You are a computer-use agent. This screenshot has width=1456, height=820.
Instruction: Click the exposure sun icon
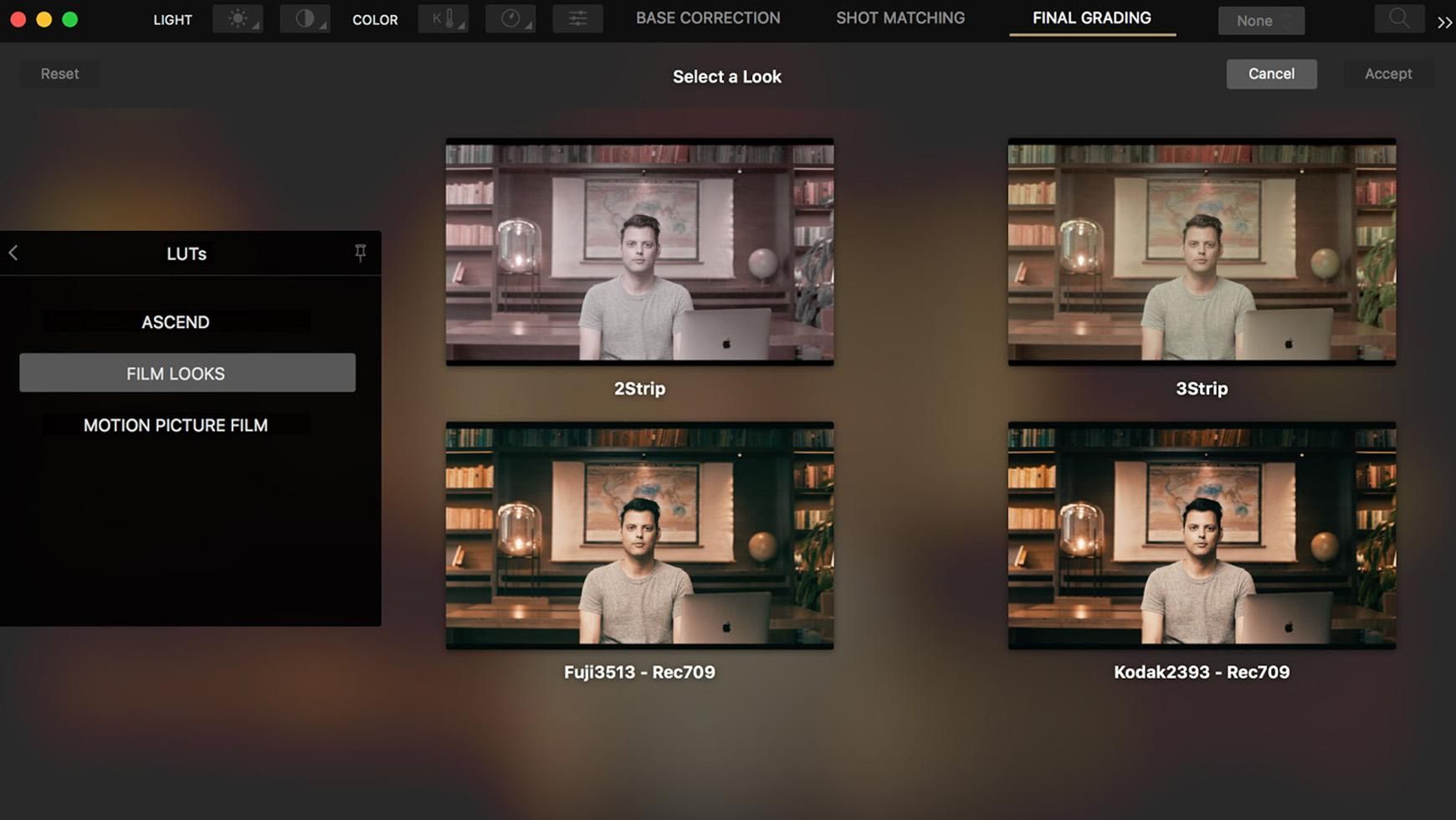pos(238,19)
